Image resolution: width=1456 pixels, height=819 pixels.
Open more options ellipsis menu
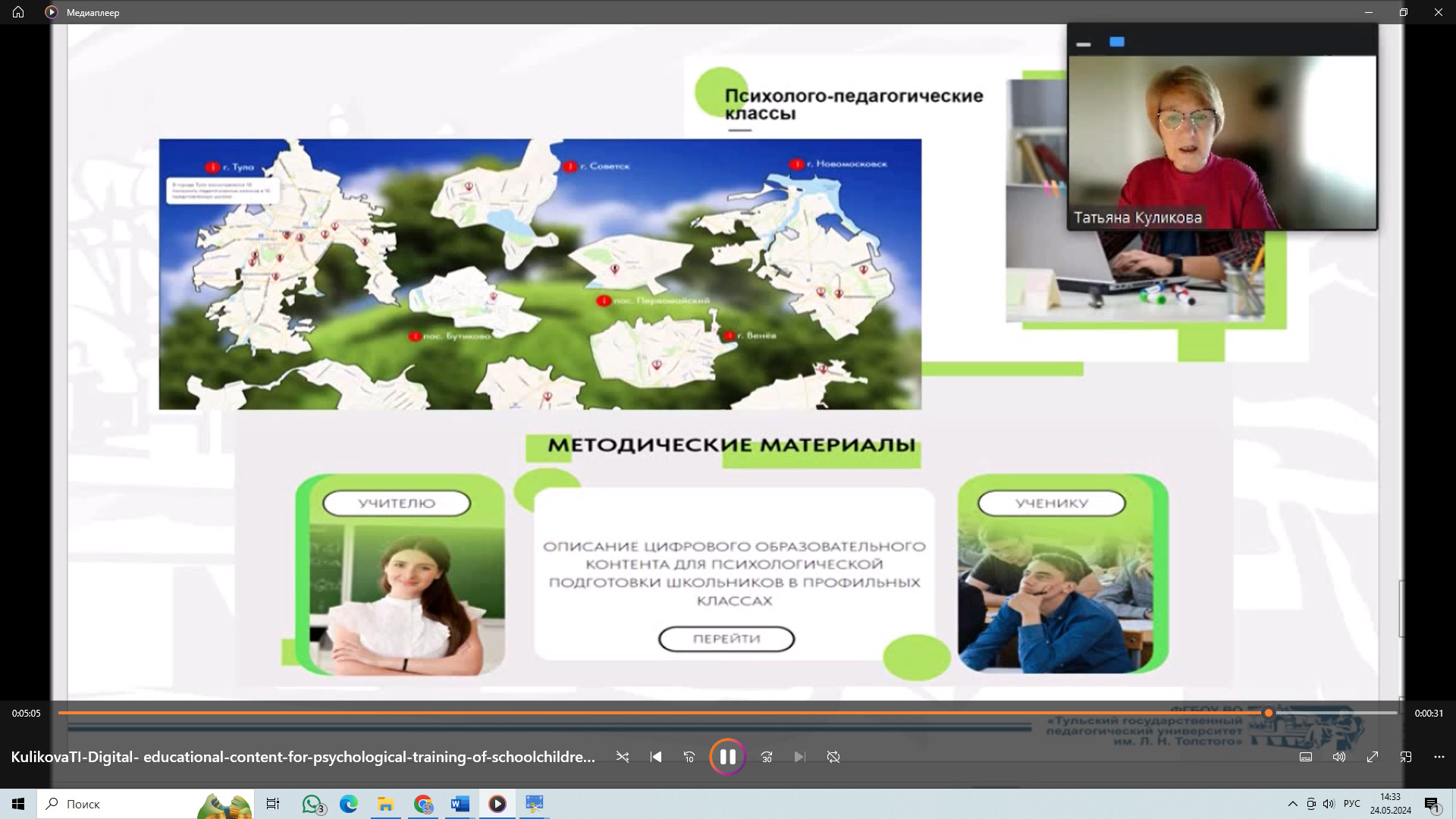point(1439,757)
